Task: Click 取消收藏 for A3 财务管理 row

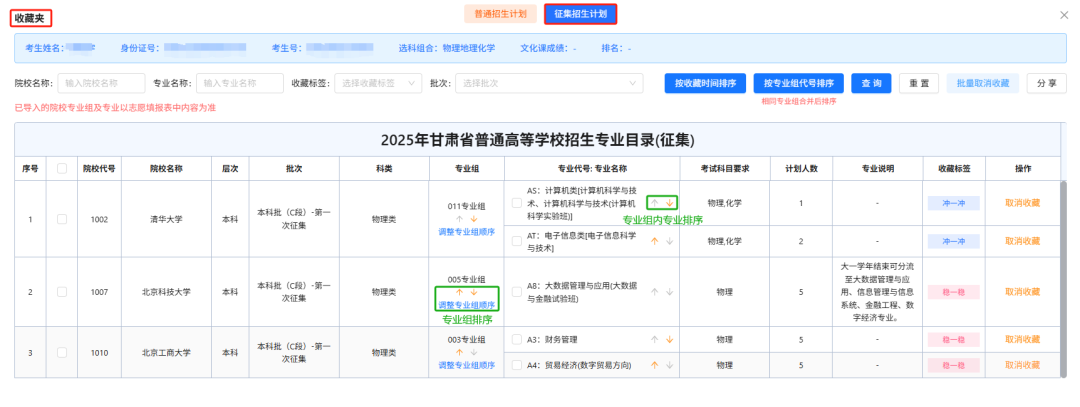Action: pos(1022,340)
